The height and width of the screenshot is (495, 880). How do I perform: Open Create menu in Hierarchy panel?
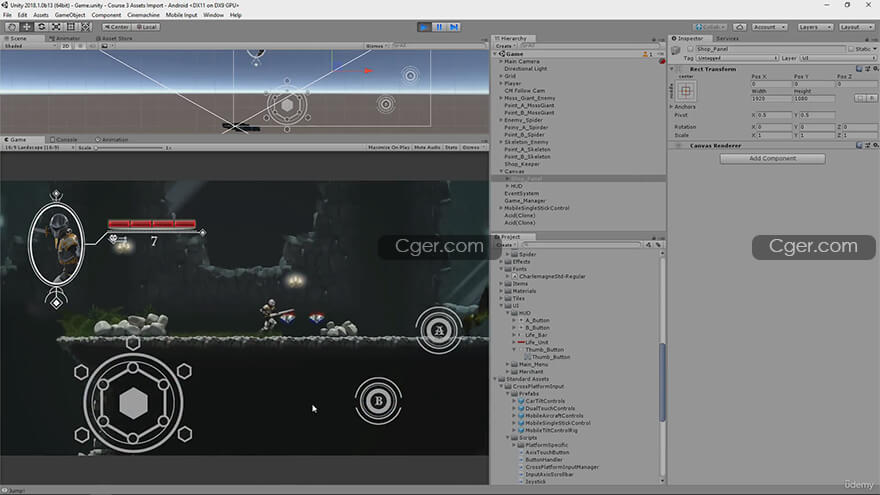click(x=505, y=46)
